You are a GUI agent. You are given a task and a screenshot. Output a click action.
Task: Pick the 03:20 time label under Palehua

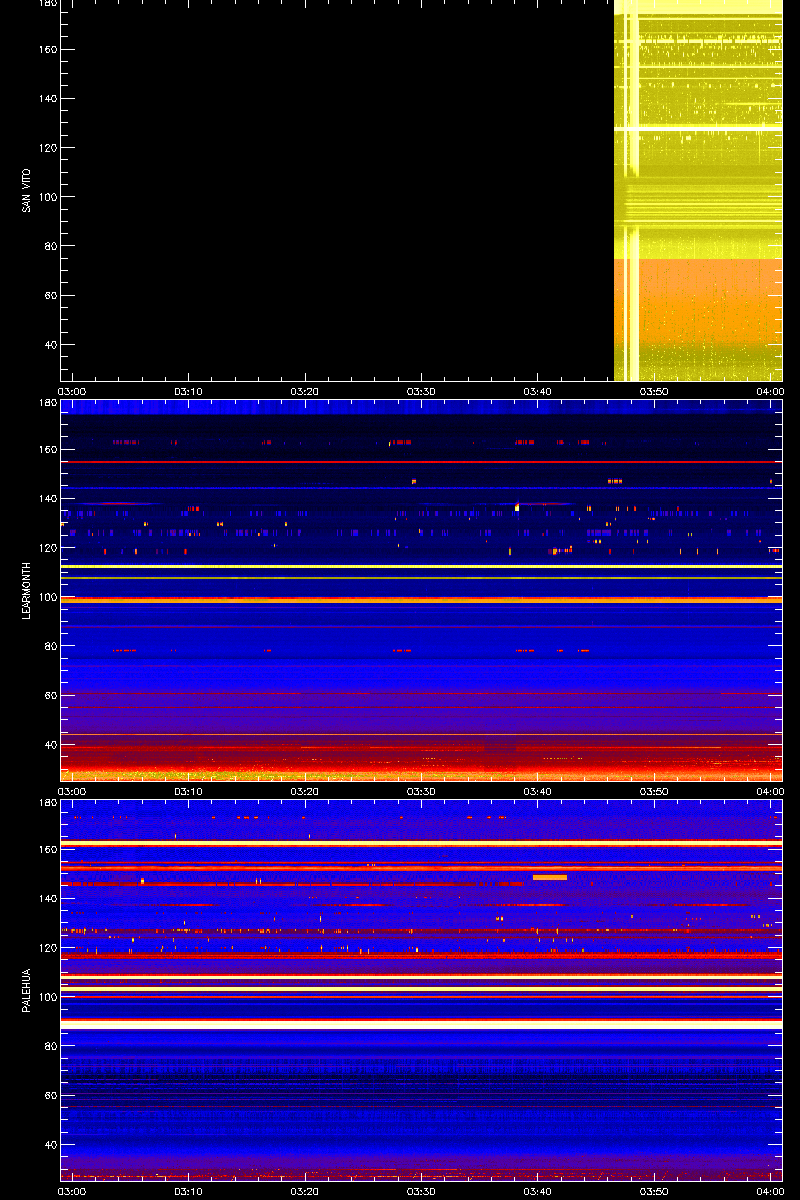tap(305, 1191)
